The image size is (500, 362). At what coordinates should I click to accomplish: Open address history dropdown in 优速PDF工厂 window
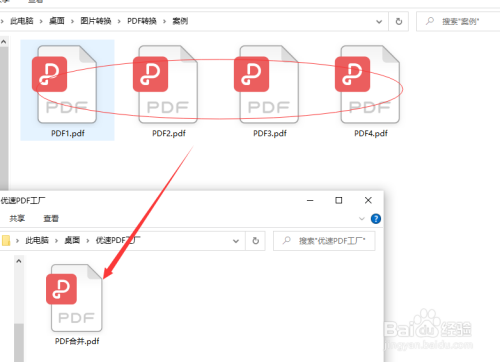point(236,241)
